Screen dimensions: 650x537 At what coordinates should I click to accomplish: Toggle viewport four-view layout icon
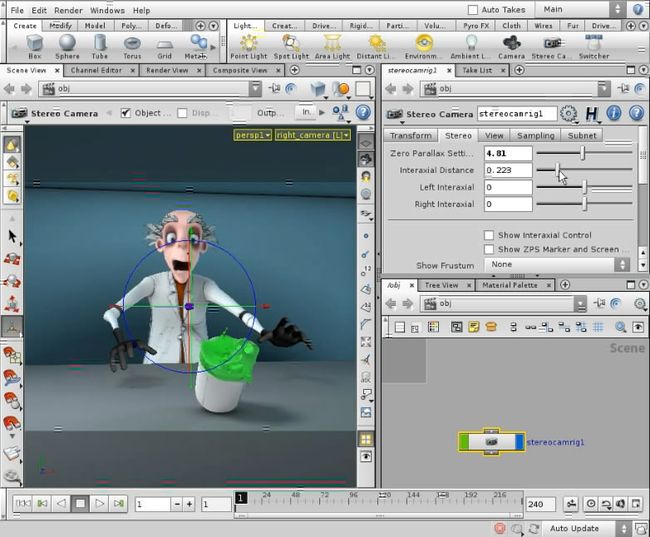366,440
